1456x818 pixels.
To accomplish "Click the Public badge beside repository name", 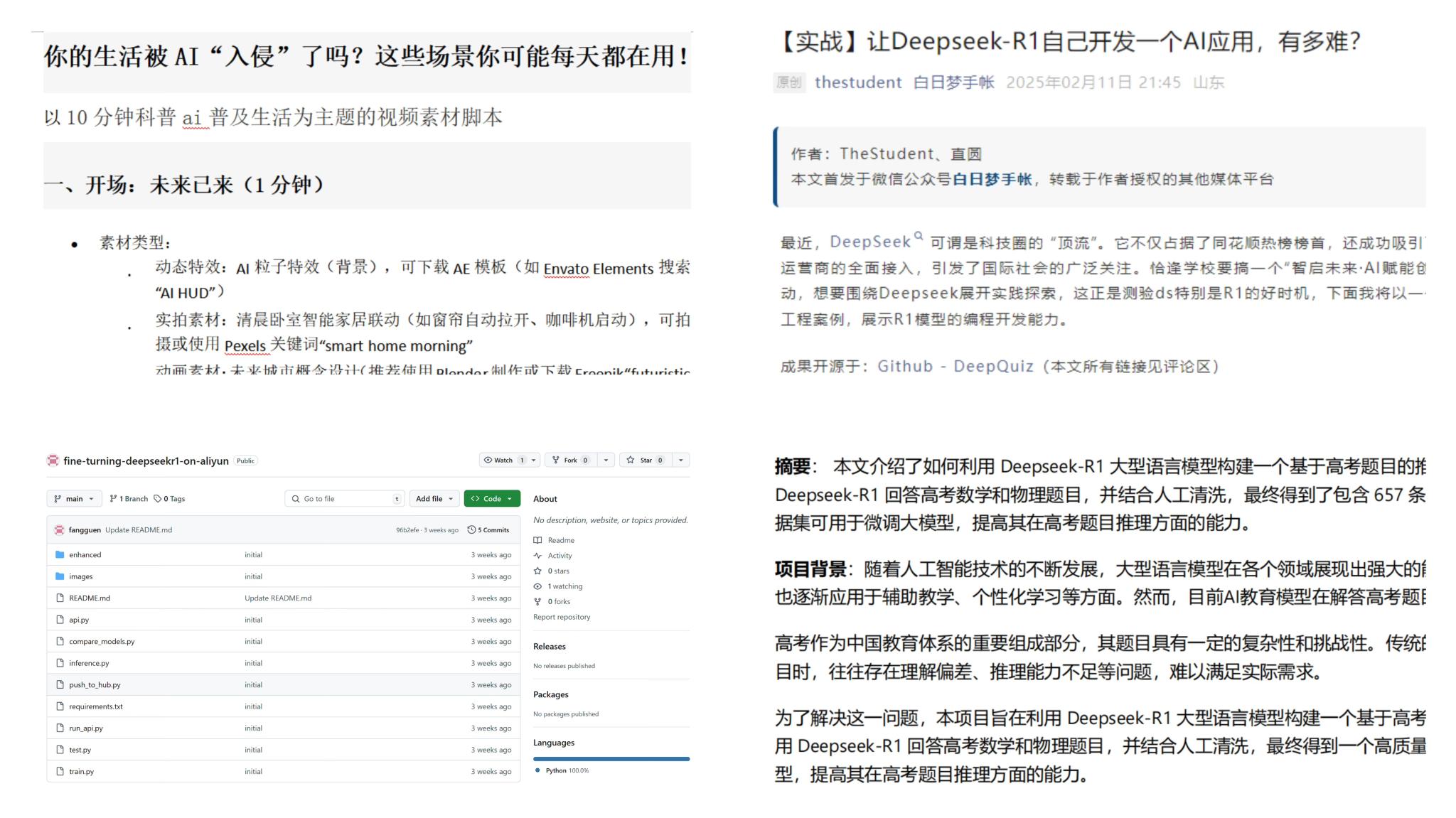I will click(245, 461).
